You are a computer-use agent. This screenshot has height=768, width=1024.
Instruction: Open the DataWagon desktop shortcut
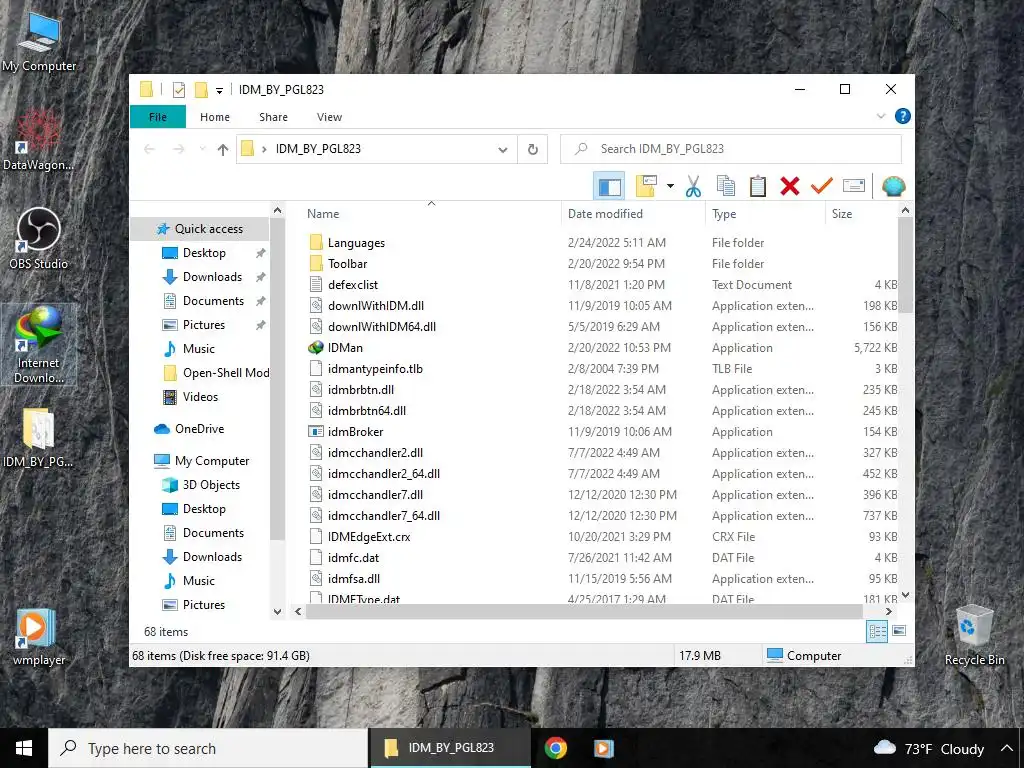pos(39,140)
